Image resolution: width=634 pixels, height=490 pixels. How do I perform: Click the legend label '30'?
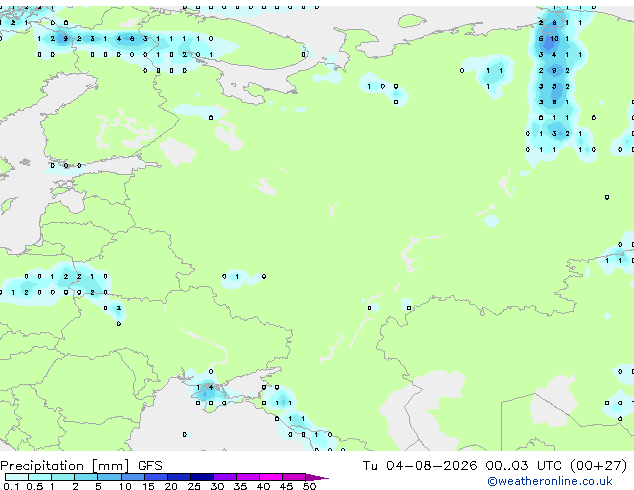(217, 486)
